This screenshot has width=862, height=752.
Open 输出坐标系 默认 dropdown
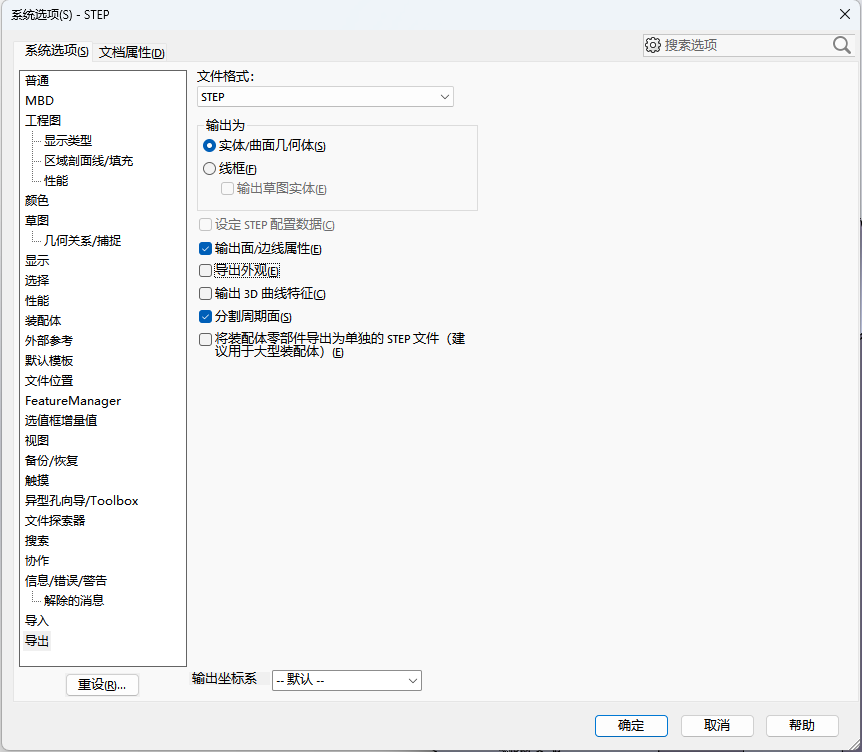(x=347, y=681)
